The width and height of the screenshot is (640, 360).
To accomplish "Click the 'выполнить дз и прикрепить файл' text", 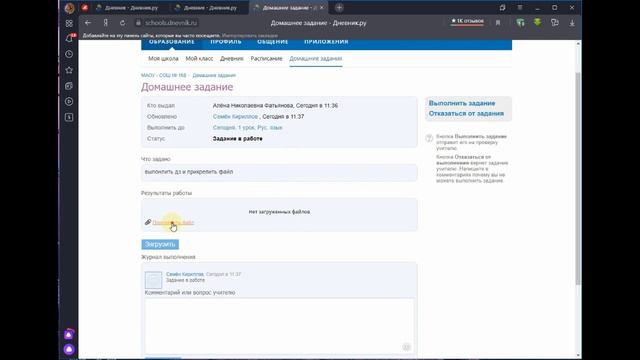I will click(x=189, y=172).
